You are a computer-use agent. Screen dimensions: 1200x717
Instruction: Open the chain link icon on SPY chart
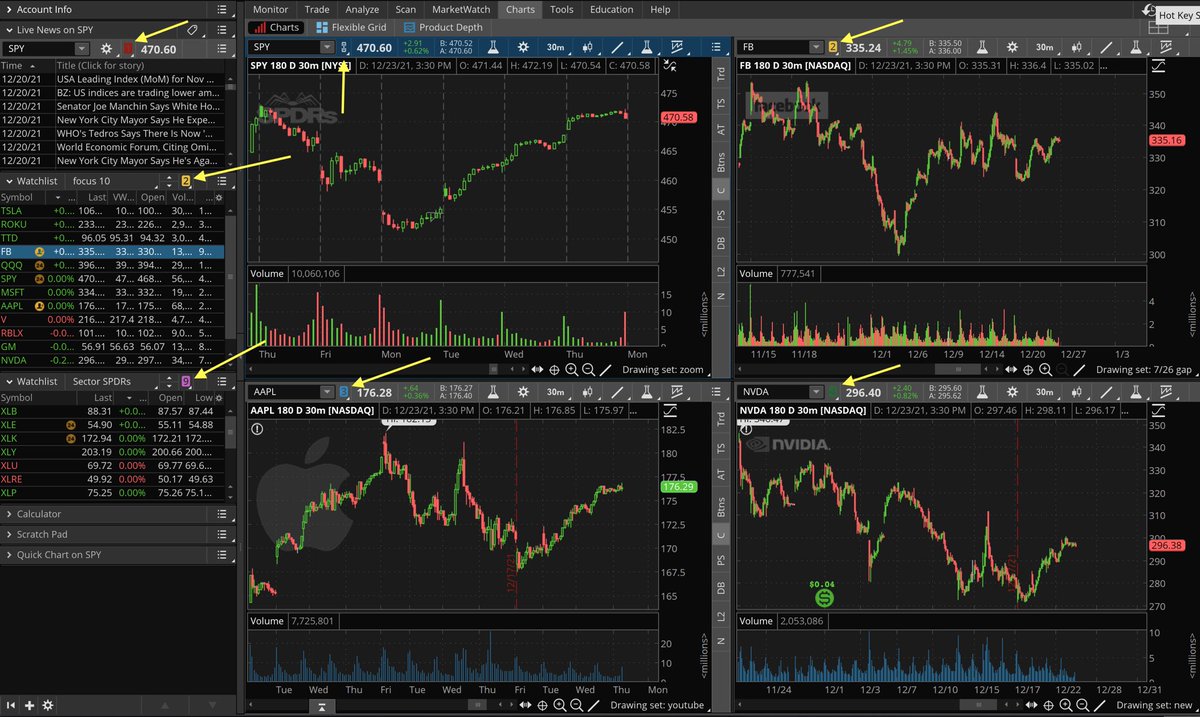[x=344, y=47]
